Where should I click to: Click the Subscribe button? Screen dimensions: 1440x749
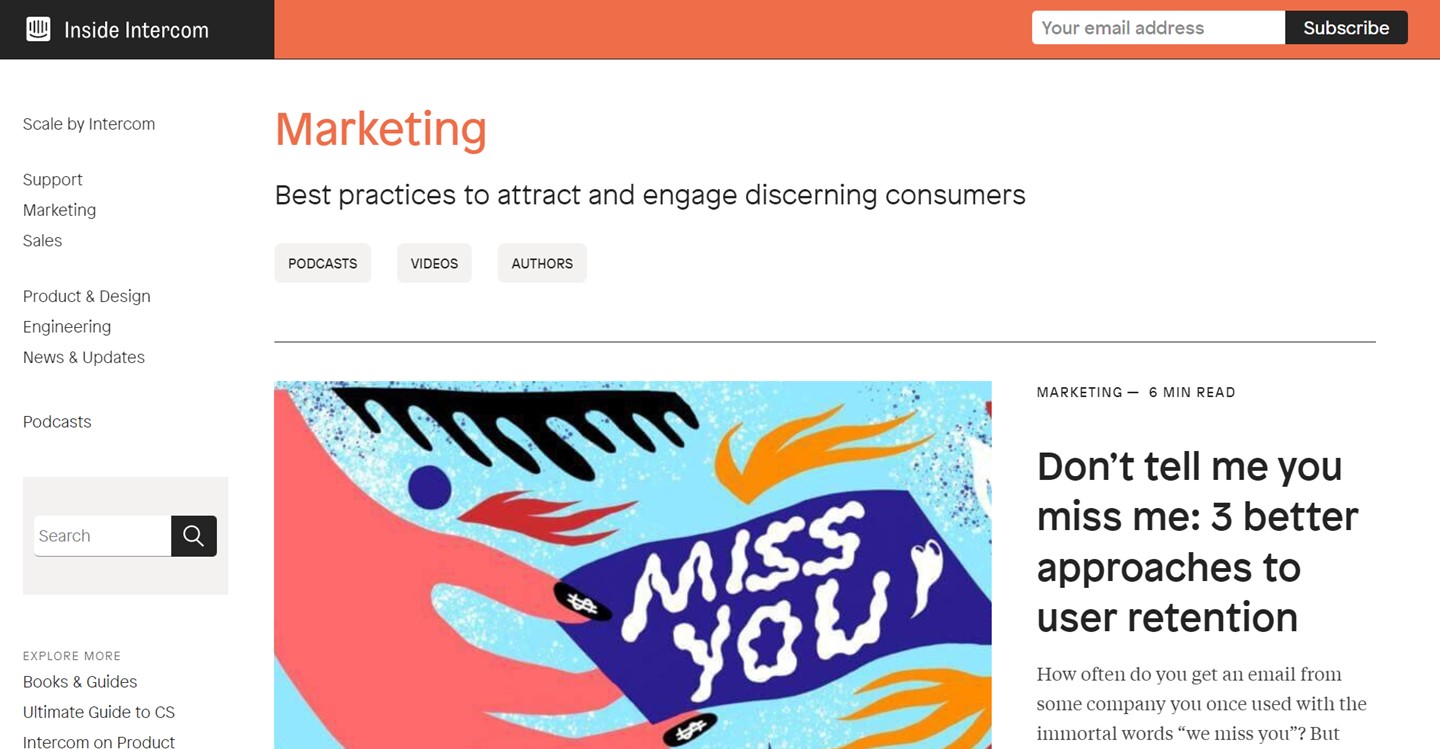click(1346, 28)
